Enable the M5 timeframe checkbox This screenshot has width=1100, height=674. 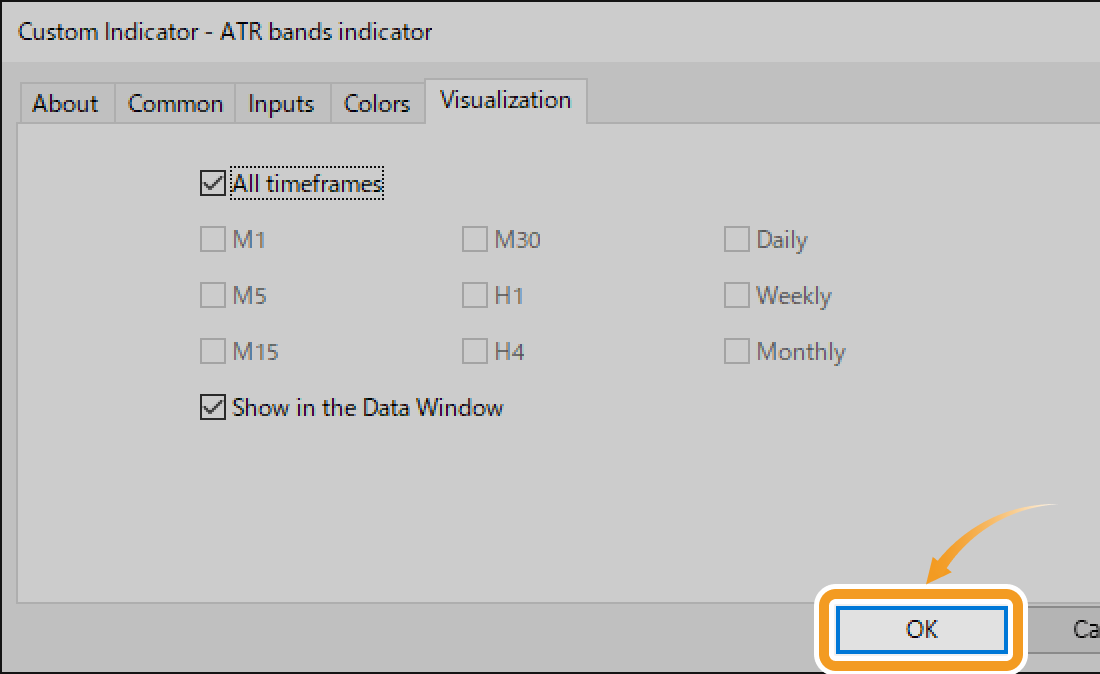pos(212,296)
